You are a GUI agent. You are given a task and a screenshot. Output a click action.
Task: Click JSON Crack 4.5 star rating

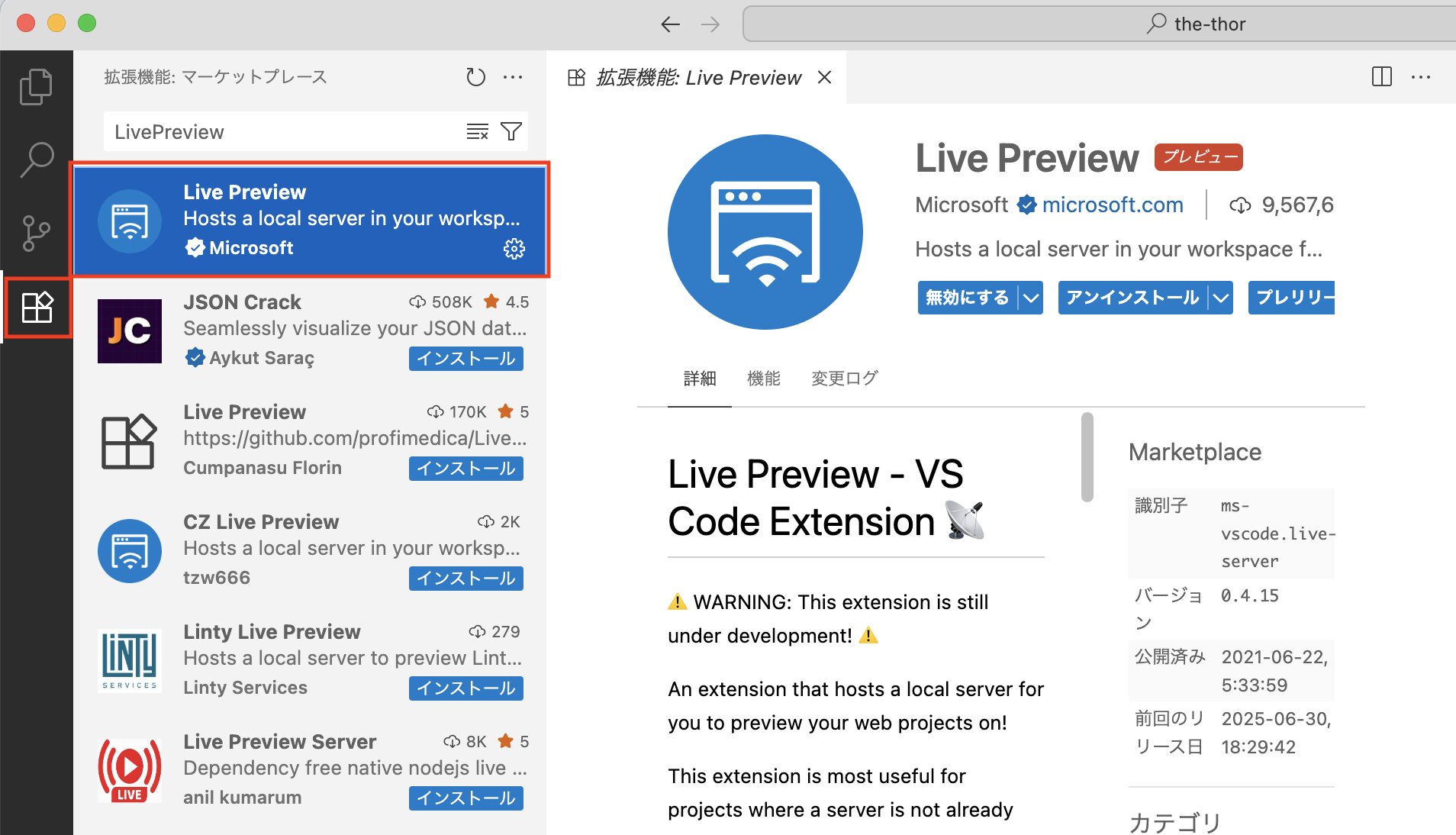click(x=507, y=302)
